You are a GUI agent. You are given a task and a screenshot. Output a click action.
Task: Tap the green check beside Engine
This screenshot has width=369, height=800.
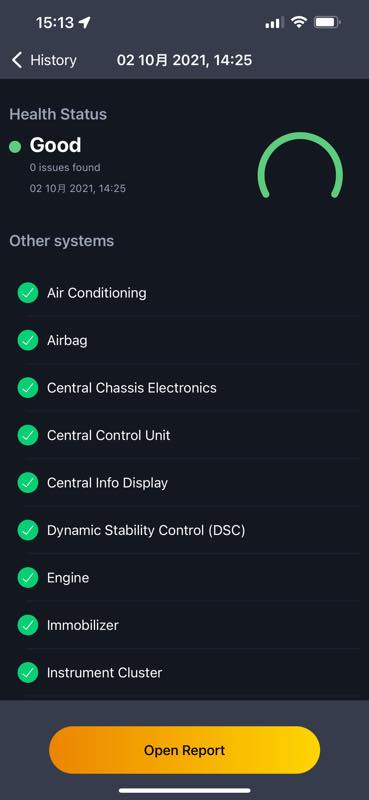(28, 578)
